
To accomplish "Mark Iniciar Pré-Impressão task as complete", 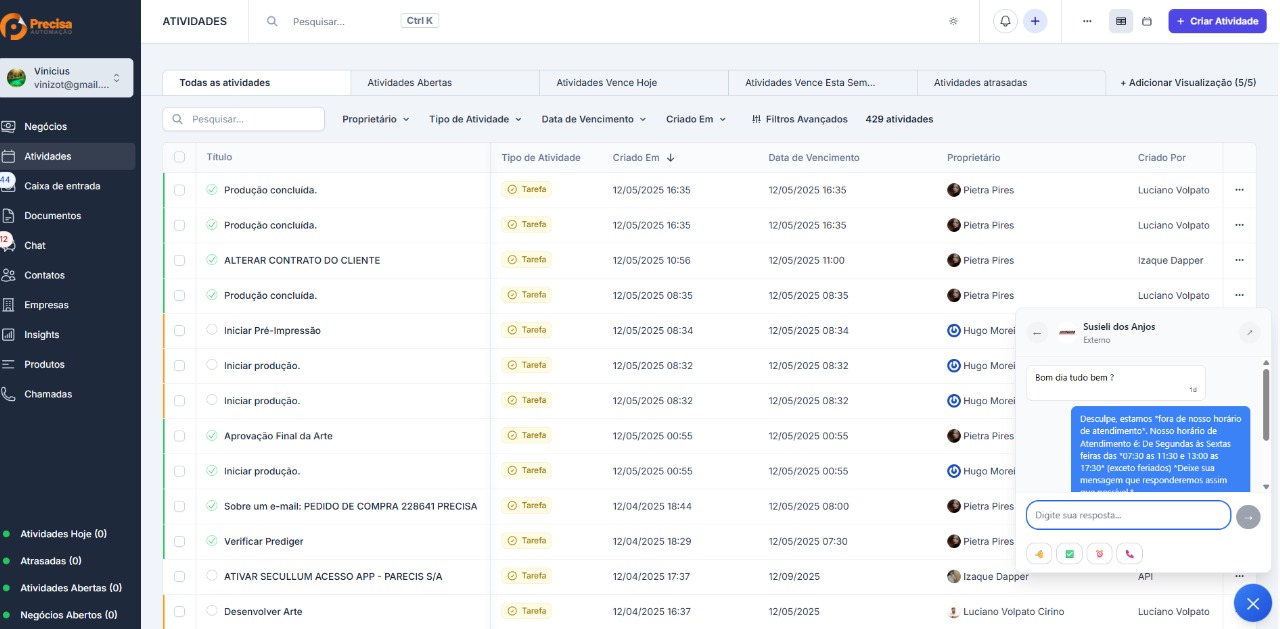I will pyautogui.click(x=212, y=330).
